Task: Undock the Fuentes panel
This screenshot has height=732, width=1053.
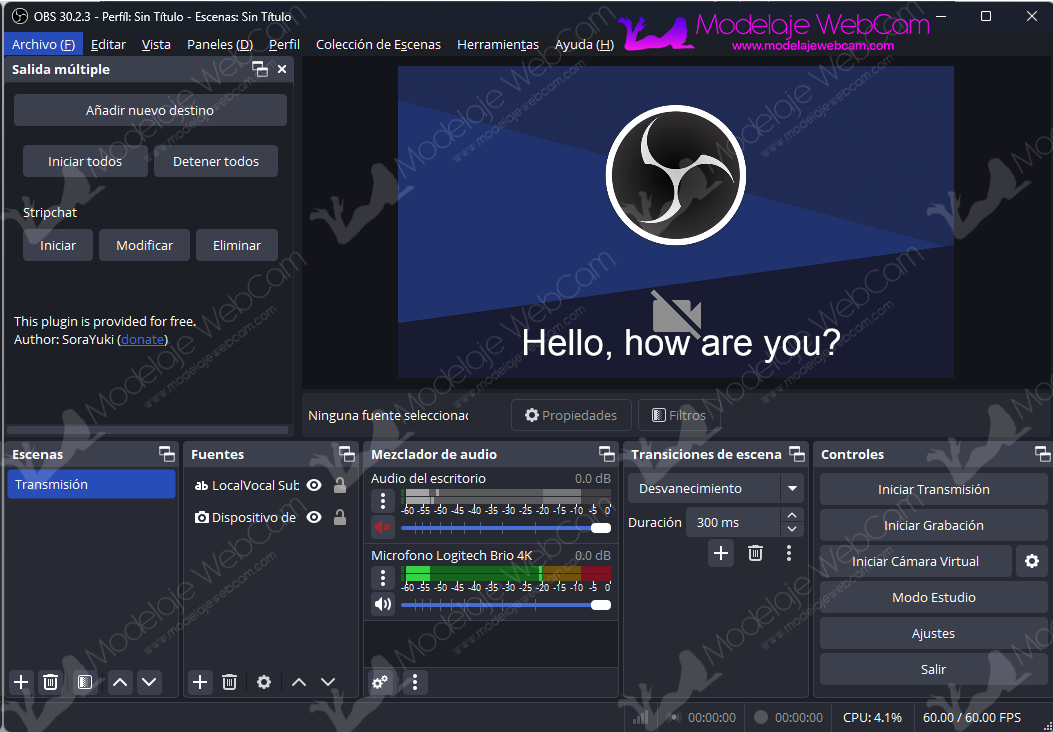Action: coord(347,454)
